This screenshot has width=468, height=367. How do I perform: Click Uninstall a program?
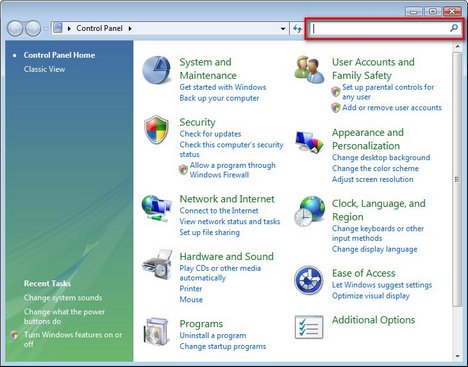(x=213, y=336)
